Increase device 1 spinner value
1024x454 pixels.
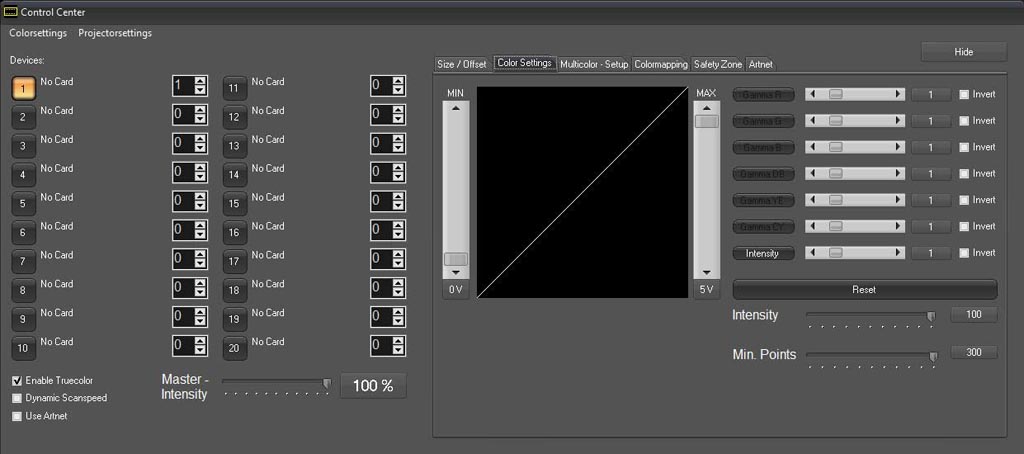click(200, 81)
